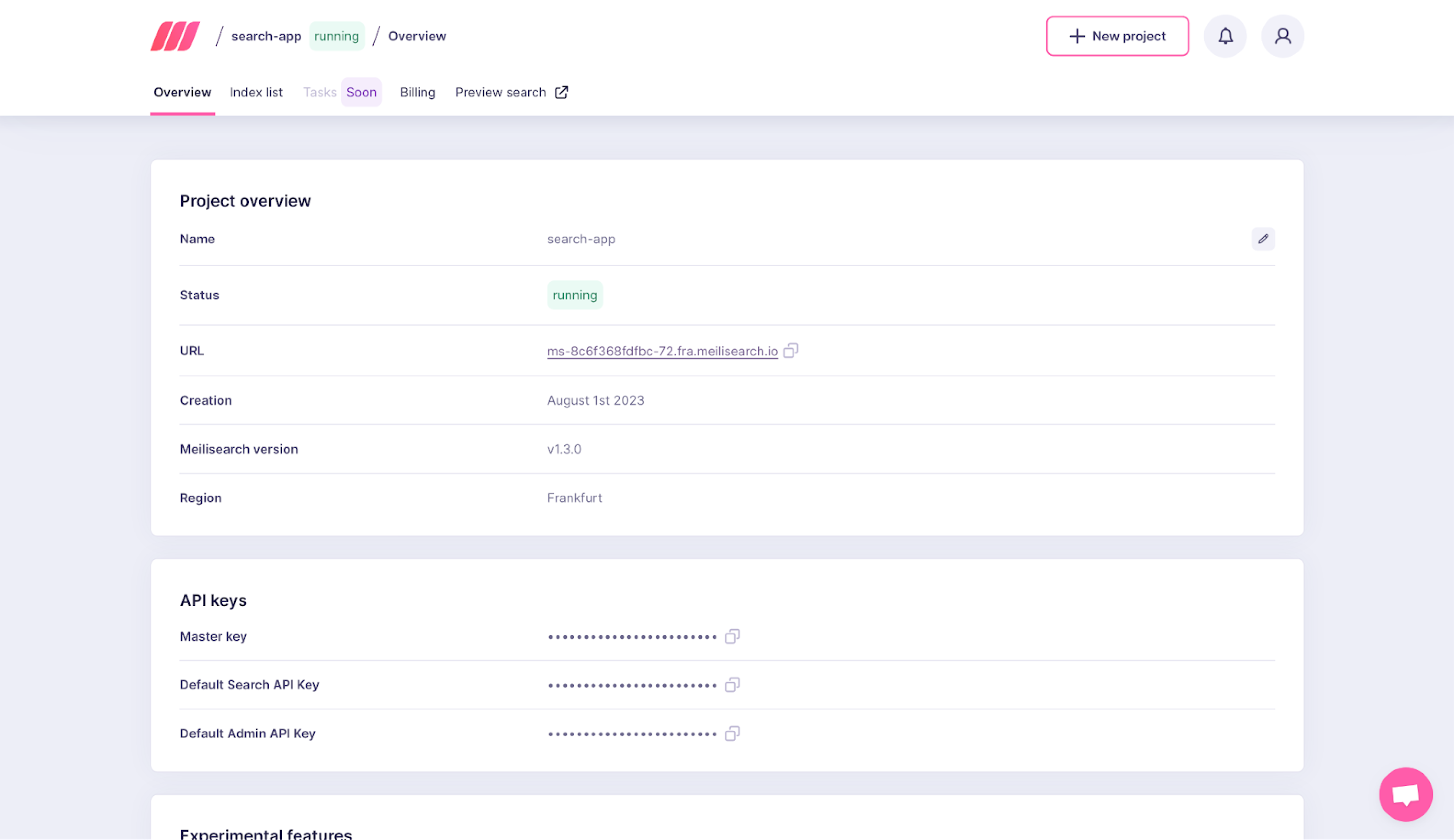Select the Overview tab

click(x=182, y=92)
